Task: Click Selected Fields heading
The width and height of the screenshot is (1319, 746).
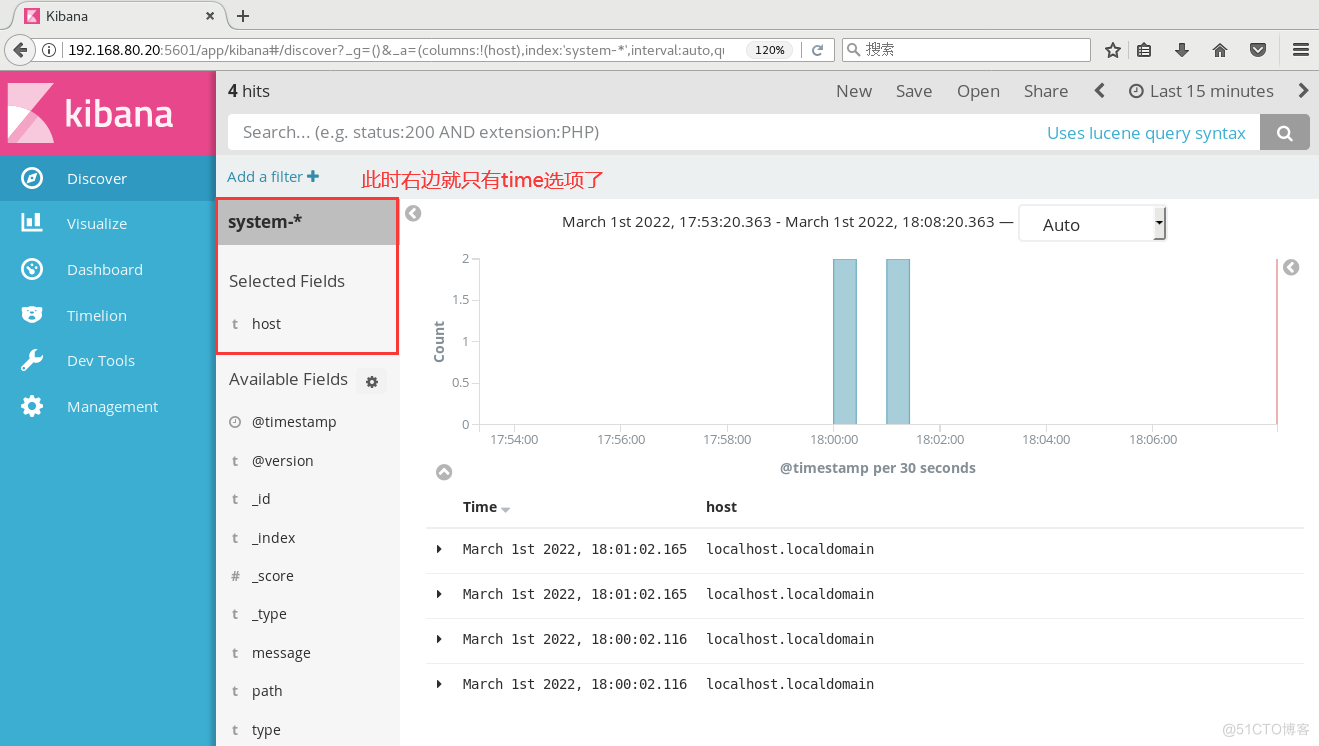Action: point(287,281)
